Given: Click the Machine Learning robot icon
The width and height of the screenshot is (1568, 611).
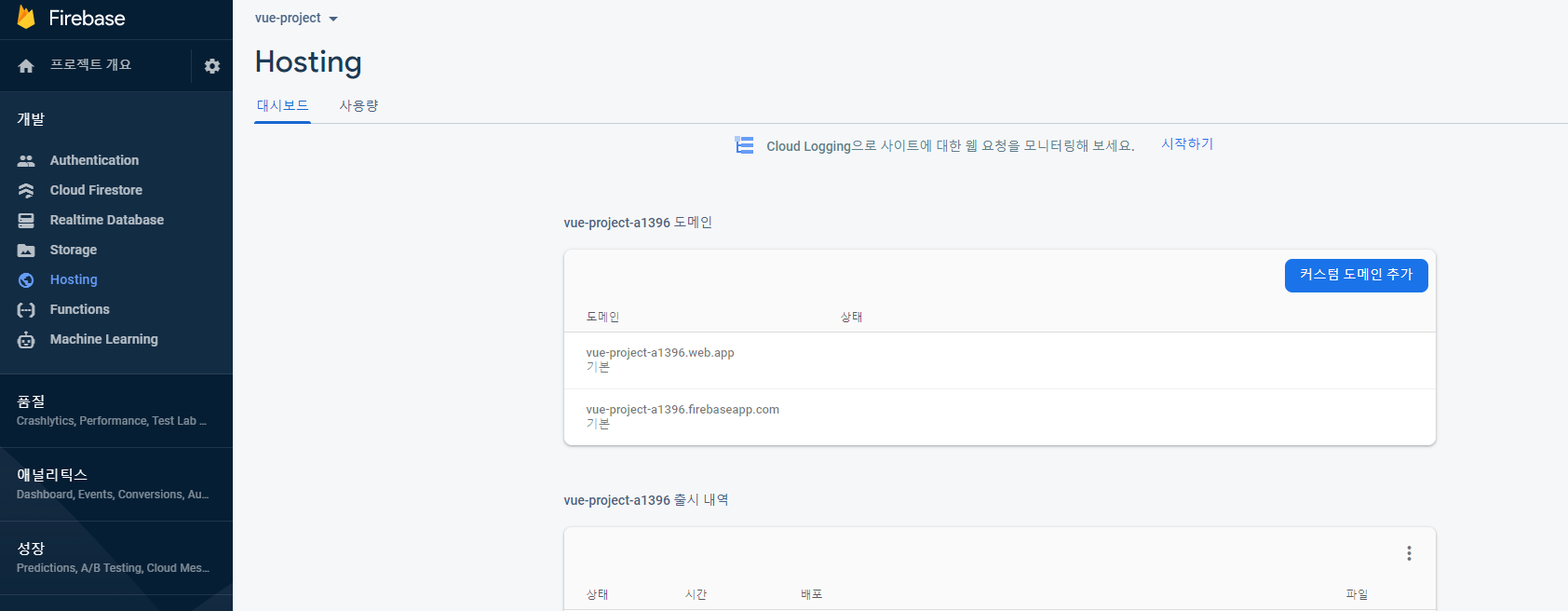Looking at the screenshot, I should click(26, 340).
